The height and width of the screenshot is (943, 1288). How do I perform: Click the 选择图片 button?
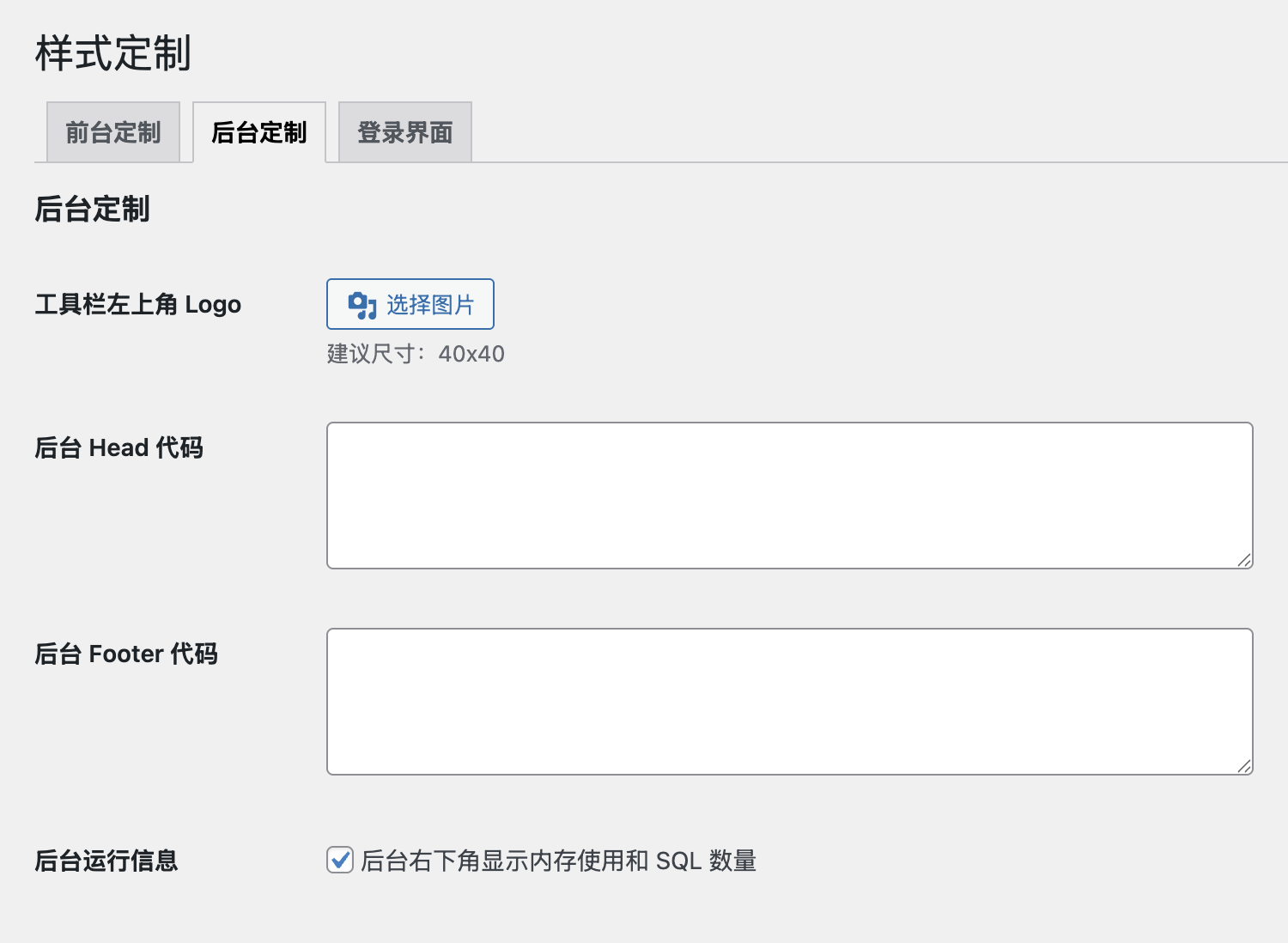pos(410,304)
